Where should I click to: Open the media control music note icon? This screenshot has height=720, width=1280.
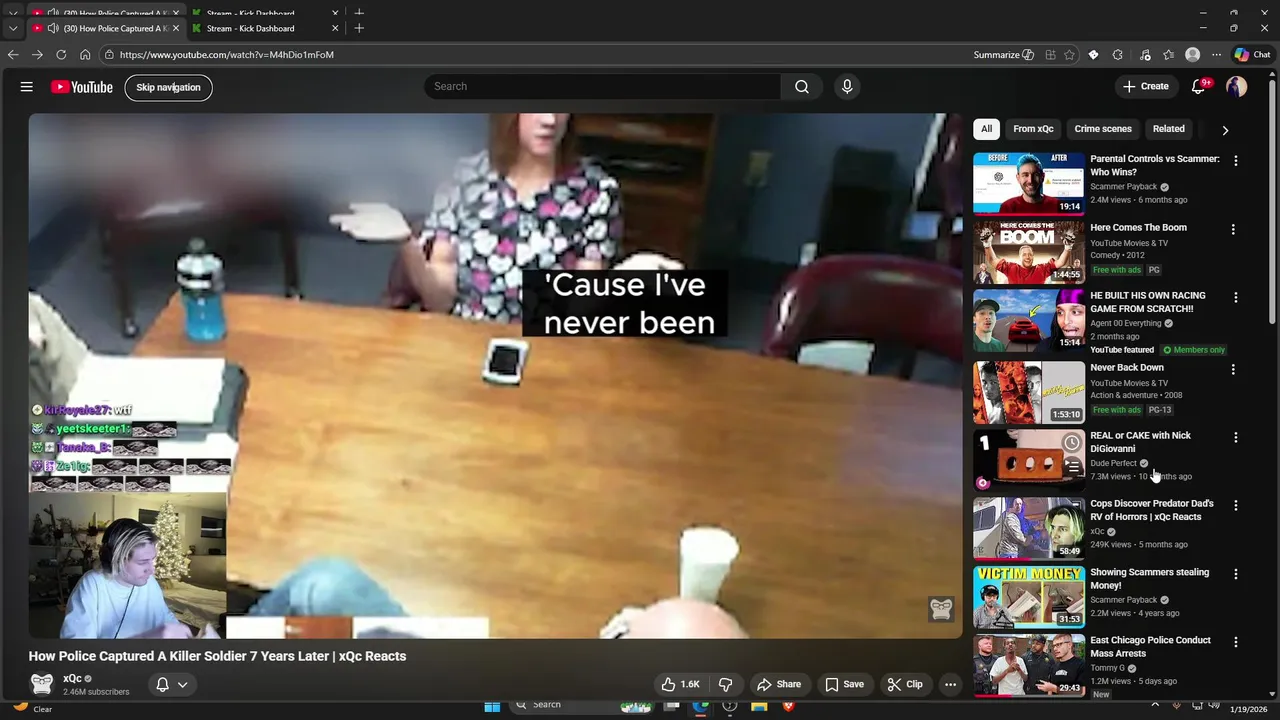point(1145,55)
